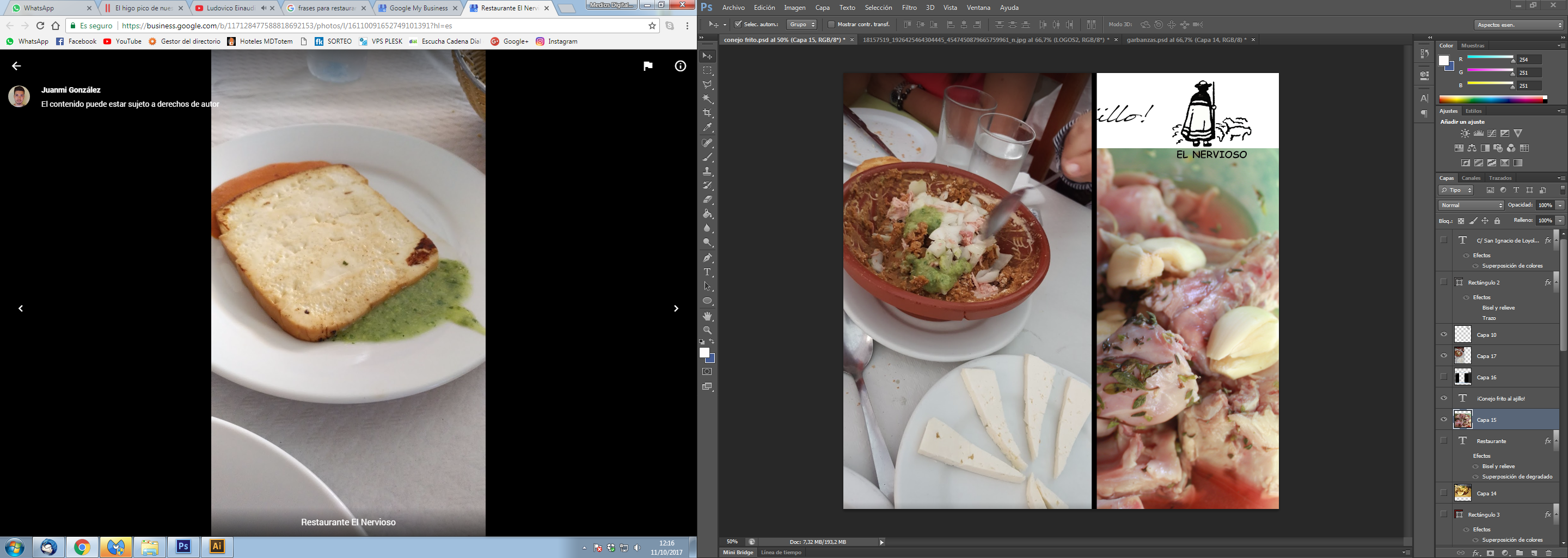Select the Eyedropper tool
Screen dimensions: 1568x558
707,128
